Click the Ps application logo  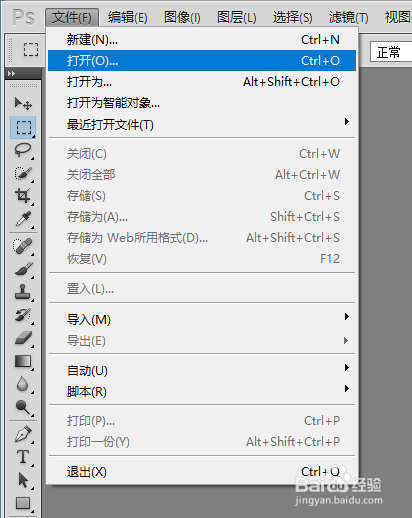point(23,17)
